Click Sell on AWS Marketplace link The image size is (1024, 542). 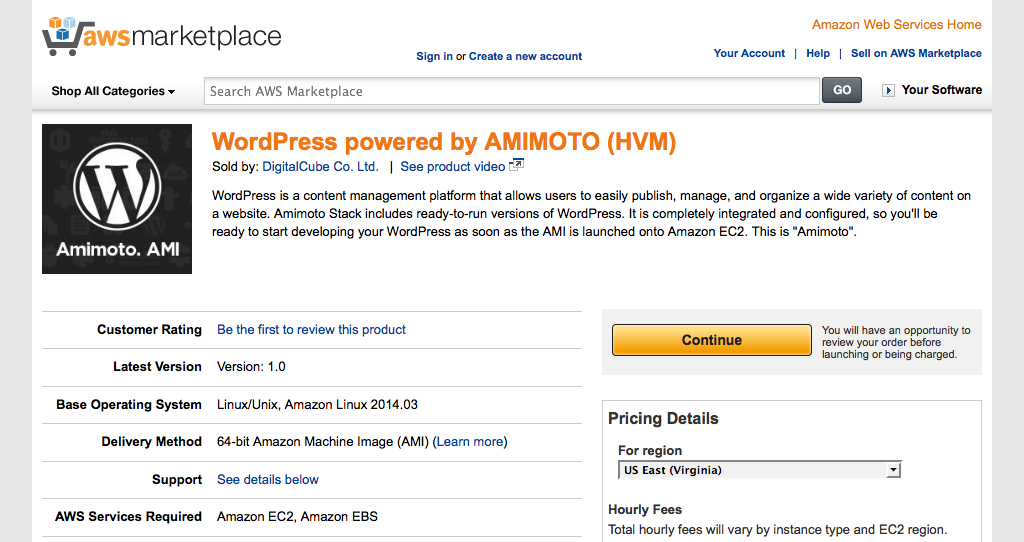(x=916, y=54)
